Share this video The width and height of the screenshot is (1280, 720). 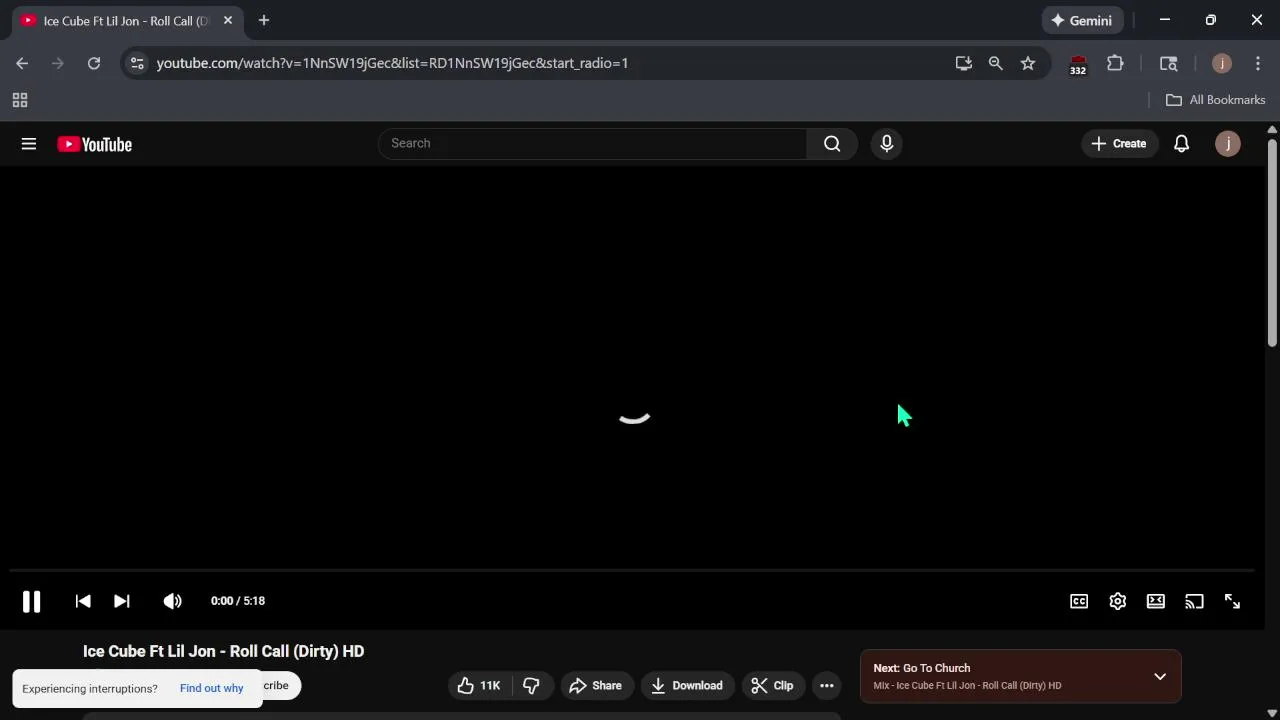(596, 685)
